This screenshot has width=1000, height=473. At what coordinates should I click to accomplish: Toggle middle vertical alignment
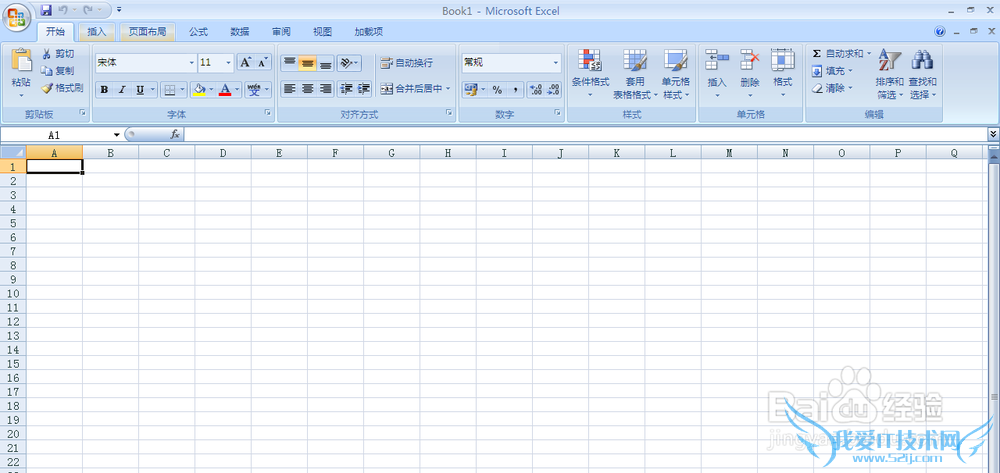point(307,62)
